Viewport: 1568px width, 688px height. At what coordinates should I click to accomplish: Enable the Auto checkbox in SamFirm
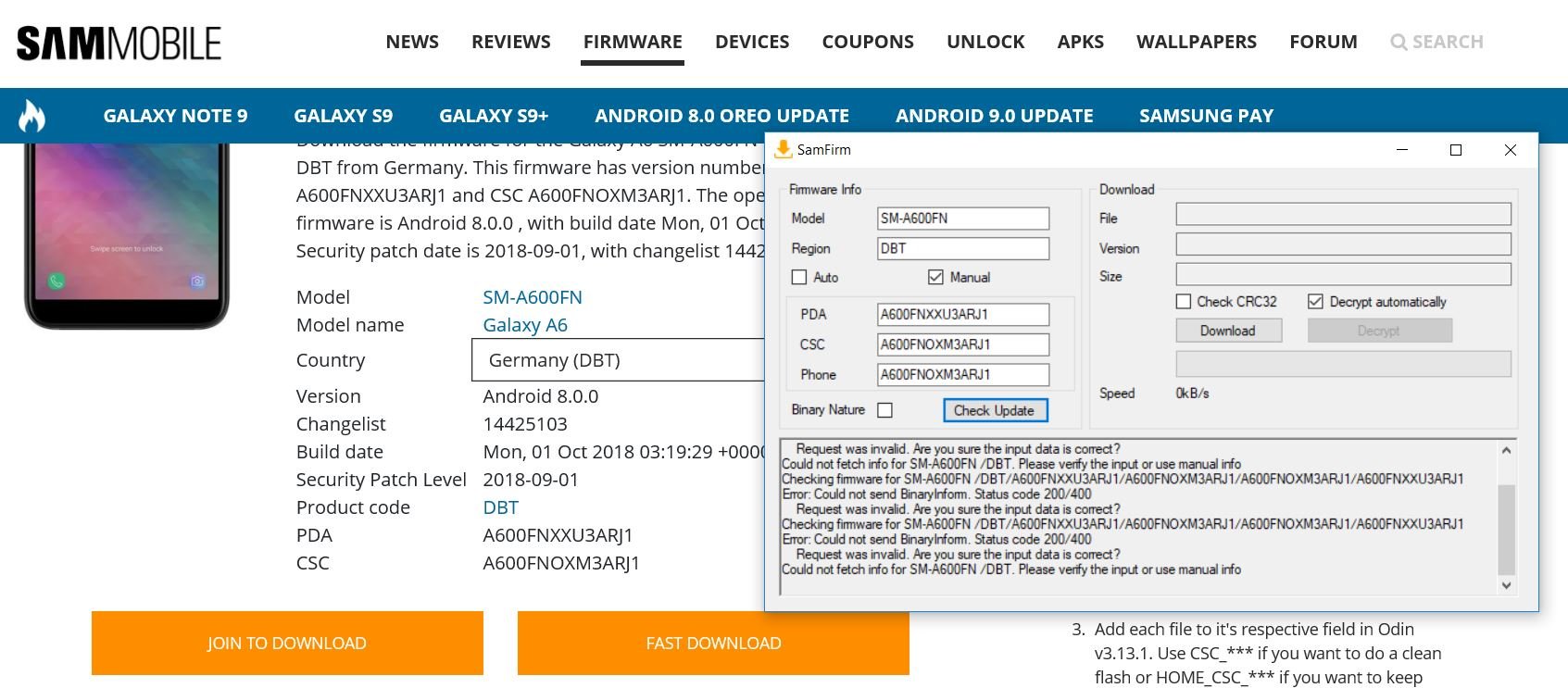click(799, 277)
